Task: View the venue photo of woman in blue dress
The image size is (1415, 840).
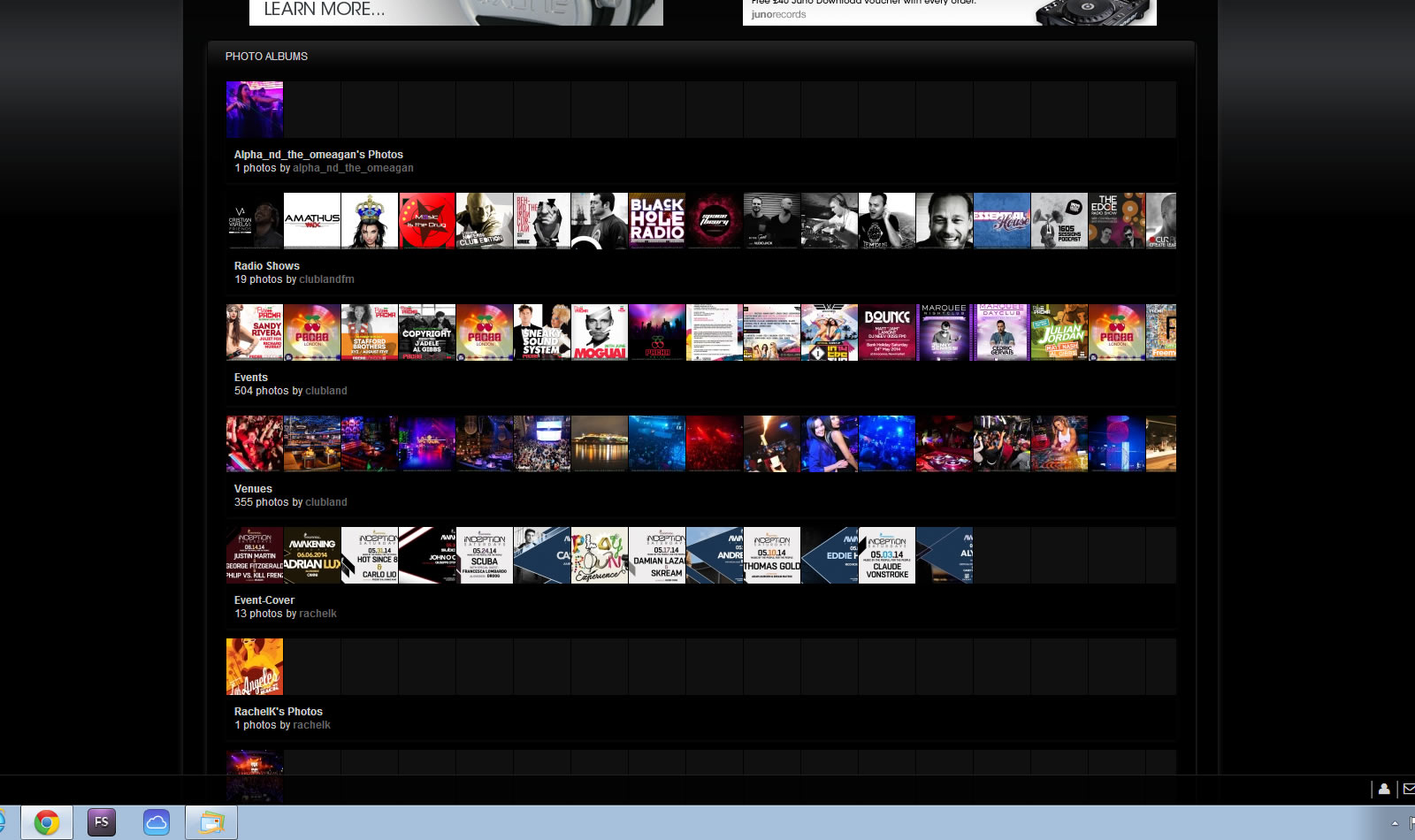Action: pyautogui.click(x=830, y=444)
